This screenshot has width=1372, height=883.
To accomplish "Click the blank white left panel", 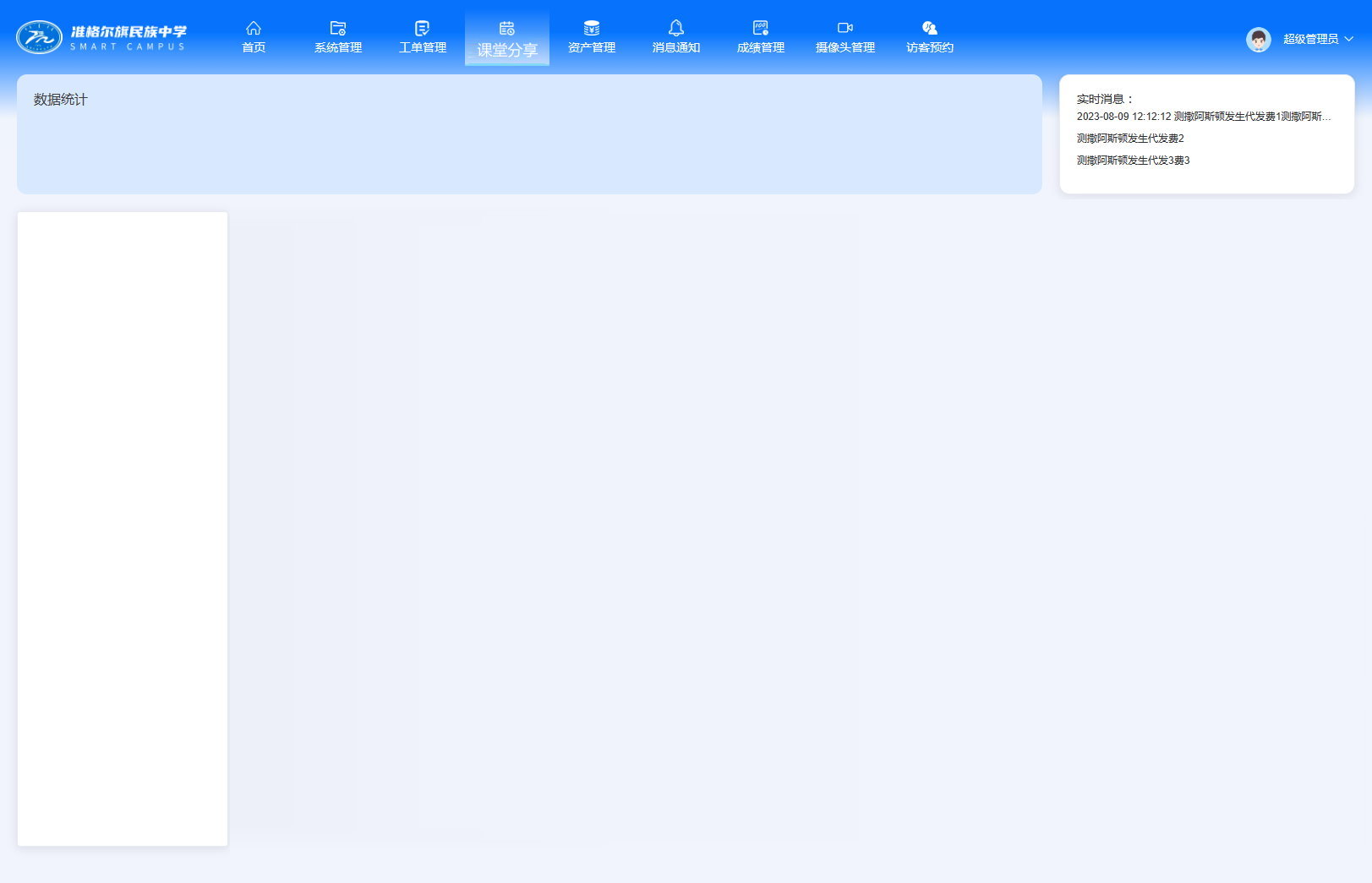I will tap(123, 528).
